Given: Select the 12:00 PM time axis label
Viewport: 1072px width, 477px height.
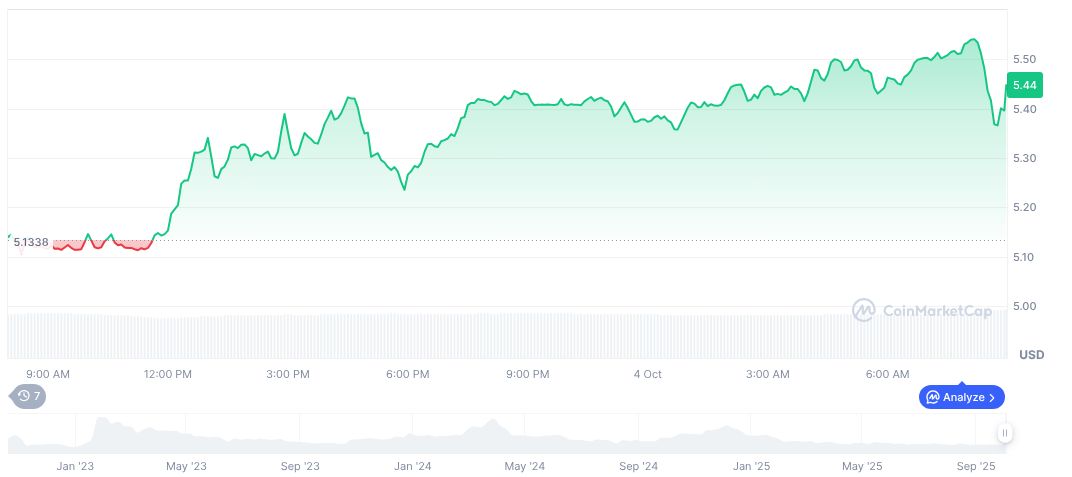Looking at the screenshot, I should [167, 374].
